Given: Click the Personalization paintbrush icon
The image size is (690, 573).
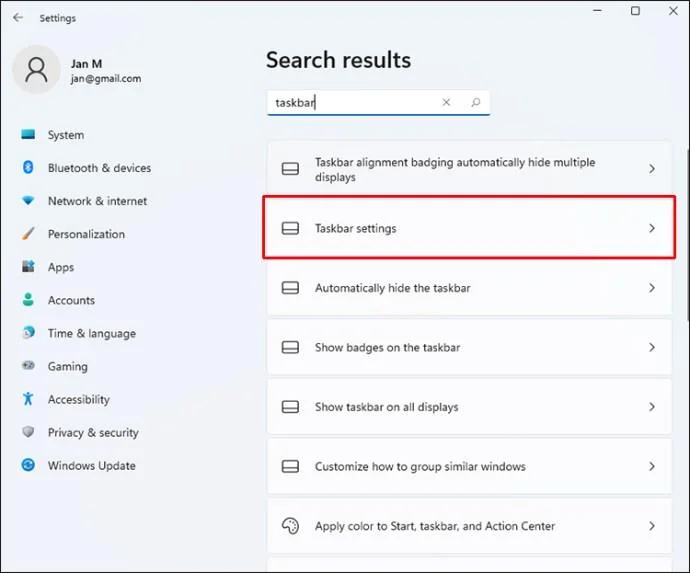Looking at the screenshot, I should (28, 234).
